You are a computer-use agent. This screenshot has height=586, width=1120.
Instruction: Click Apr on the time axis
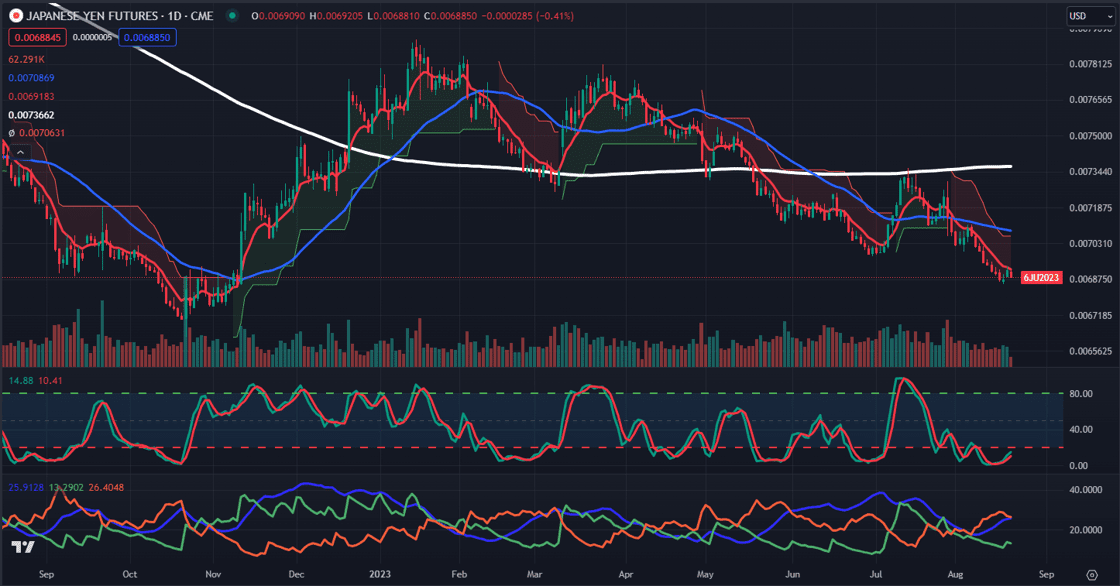626,575
